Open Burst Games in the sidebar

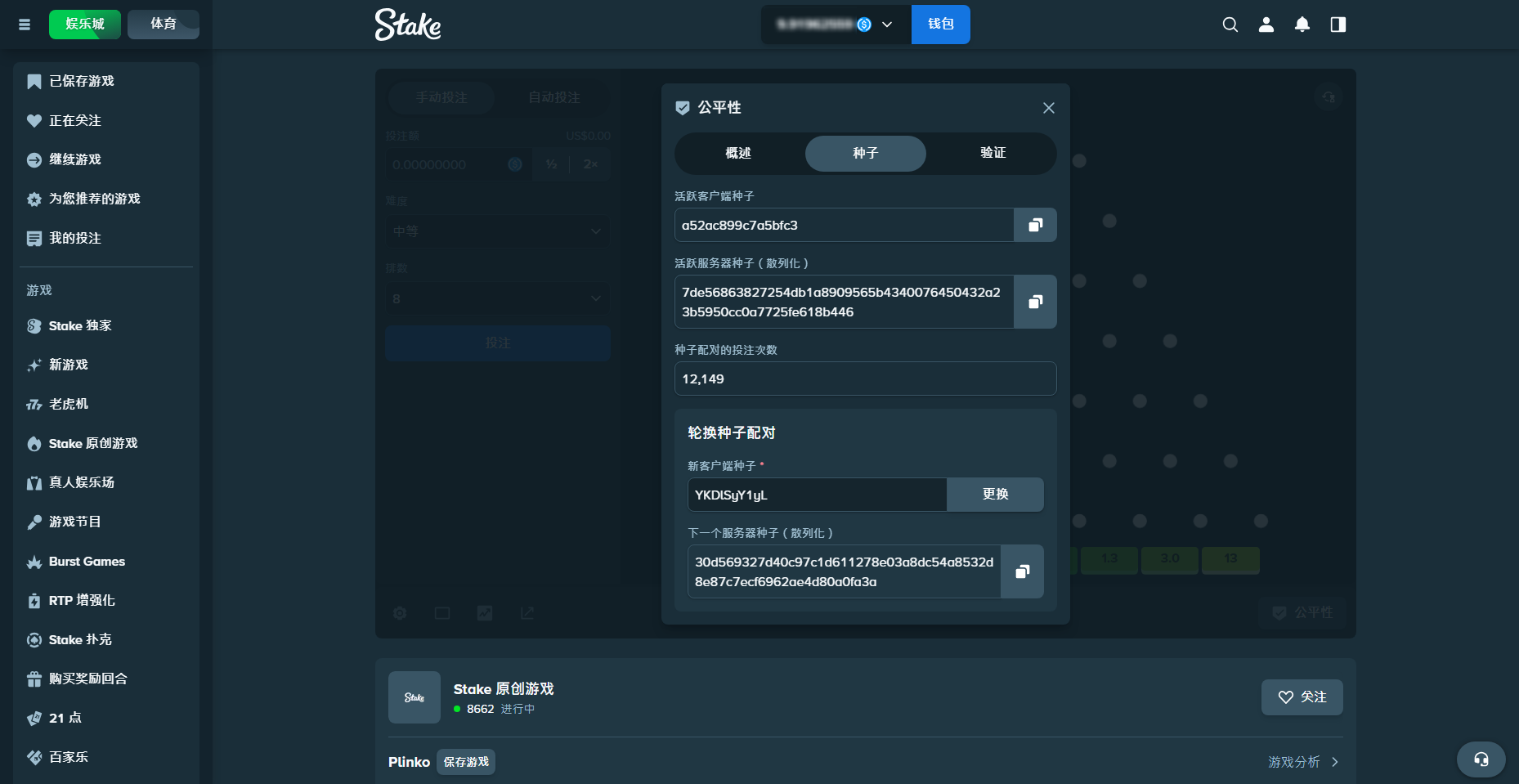(x=106, y=562)
